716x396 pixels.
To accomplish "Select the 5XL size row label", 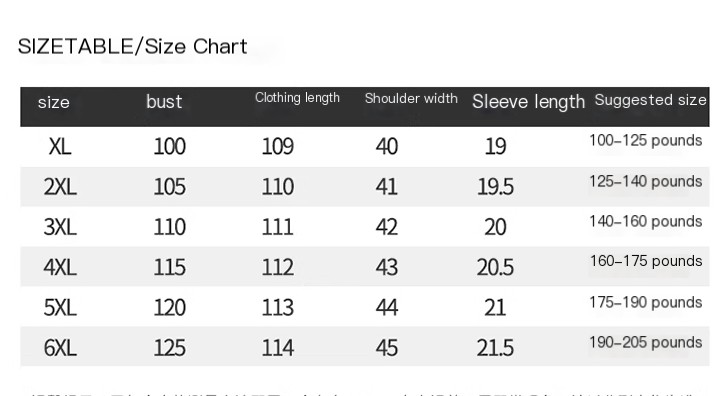I will pos(60,307).
